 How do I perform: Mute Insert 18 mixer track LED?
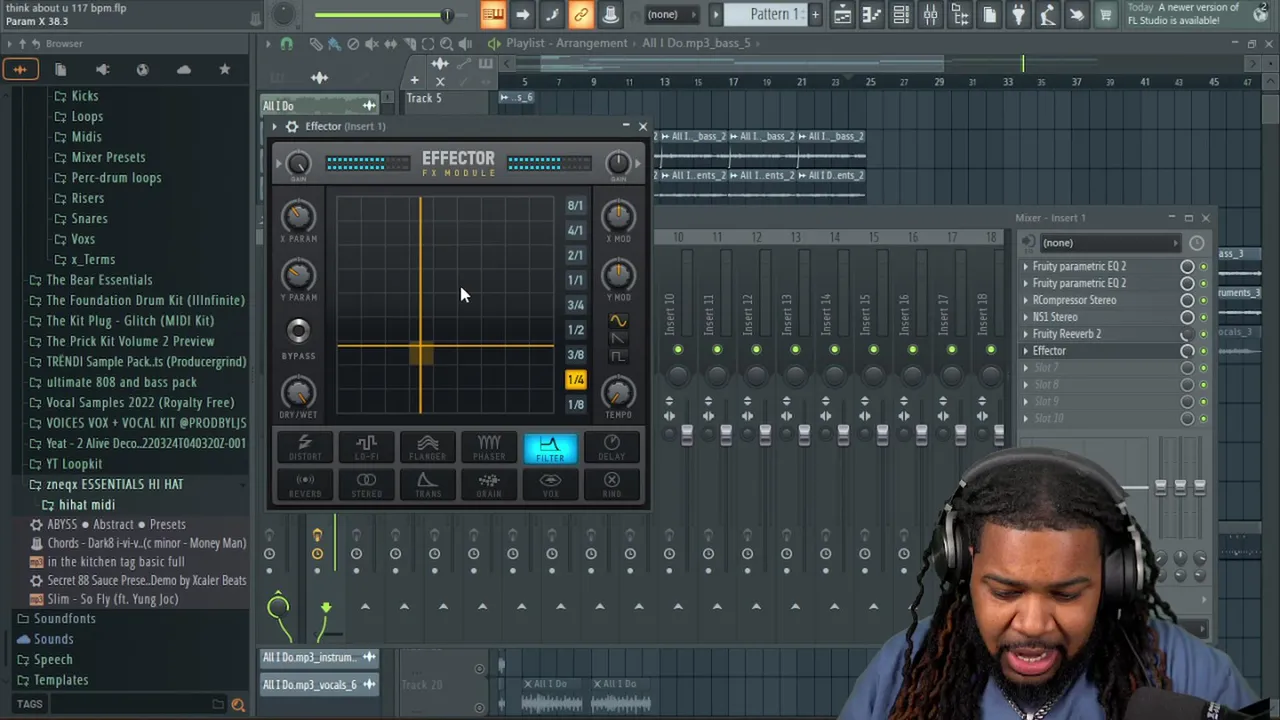coord(990,350)
